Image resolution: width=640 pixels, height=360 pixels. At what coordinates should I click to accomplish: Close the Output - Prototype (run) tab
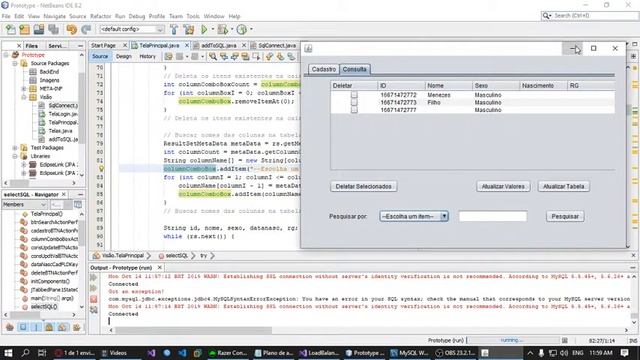pyautogui.click(x=160, y=268)
